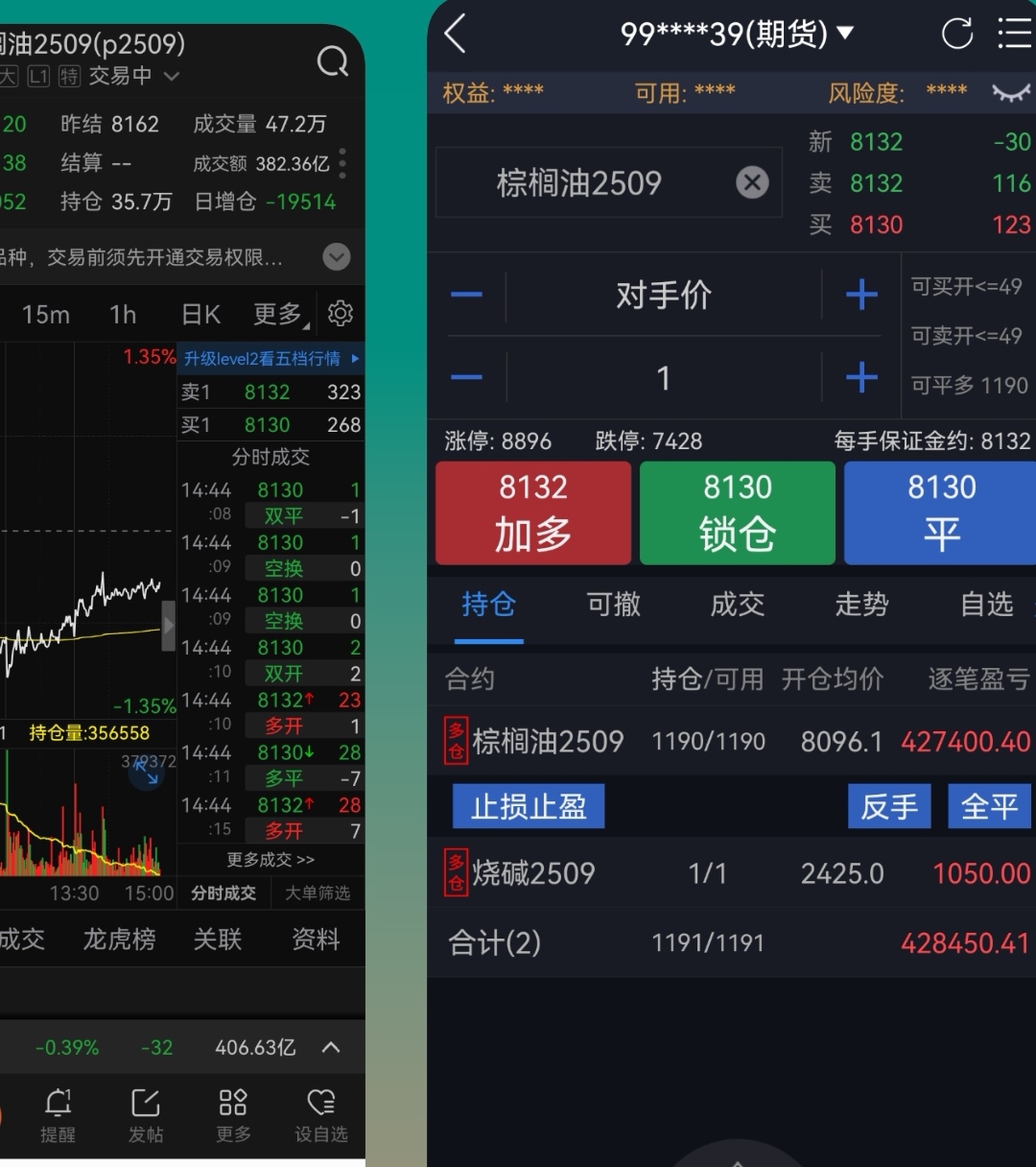
Task: Open chart settings gear icon
Action: coord(341,313)
